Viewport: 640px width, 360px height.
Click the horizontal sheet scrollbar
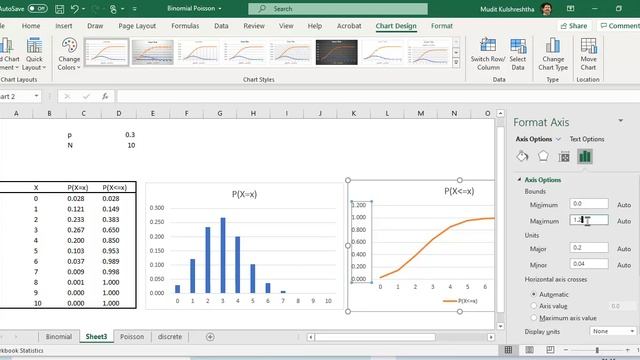pyautogui.click(x=375, y=337)
